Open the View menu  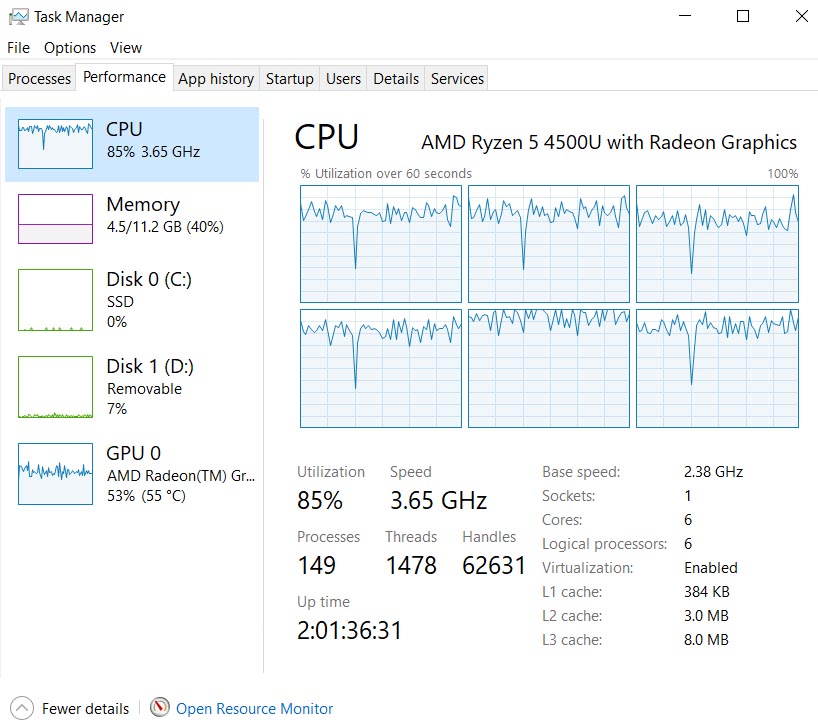[126, 48]
